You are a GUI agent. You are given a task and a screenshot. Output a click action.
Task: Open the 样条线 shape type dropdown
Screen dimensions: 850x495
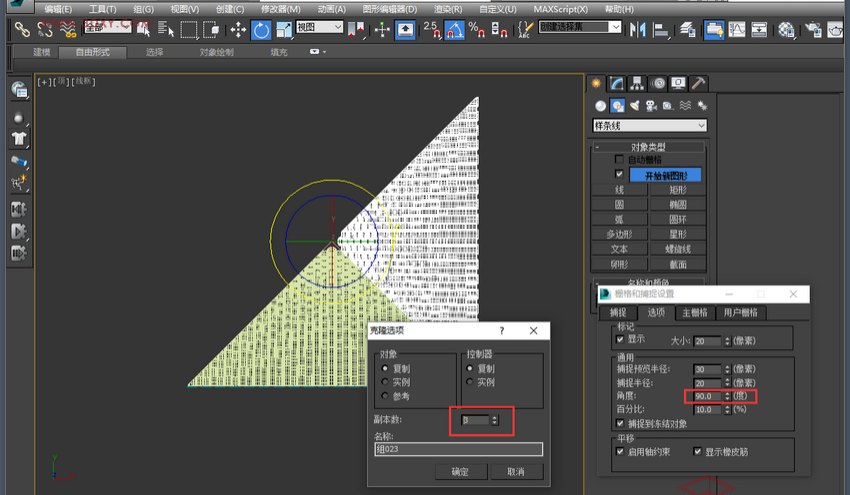pos(649,126)
